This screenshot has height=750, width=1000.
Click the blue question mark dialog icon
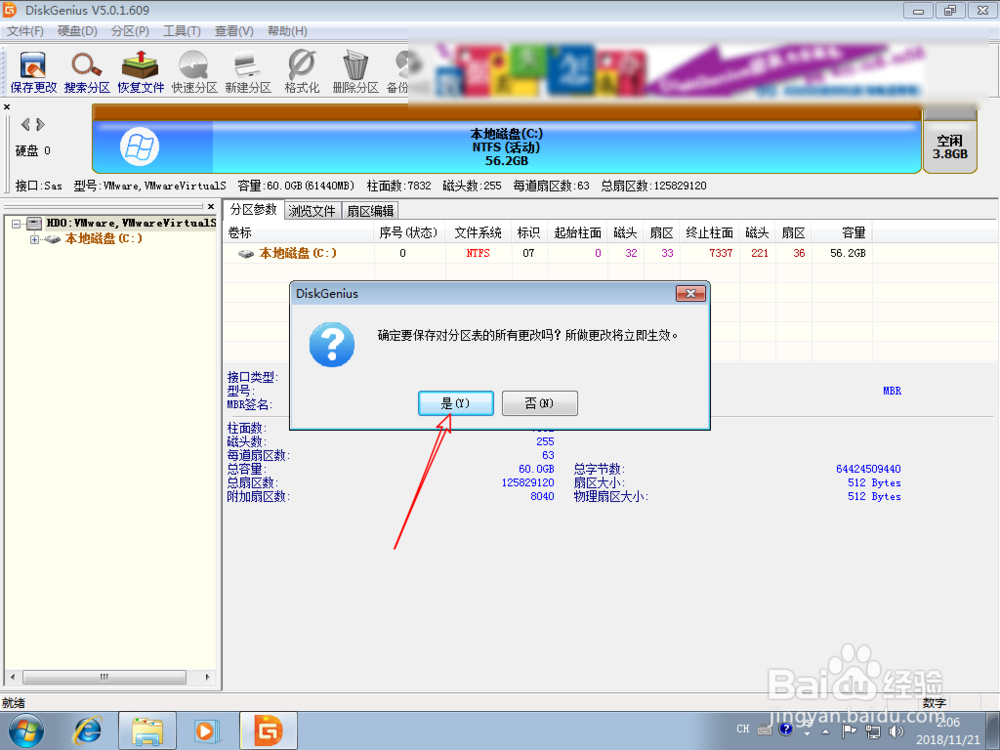tap(332, 344)
